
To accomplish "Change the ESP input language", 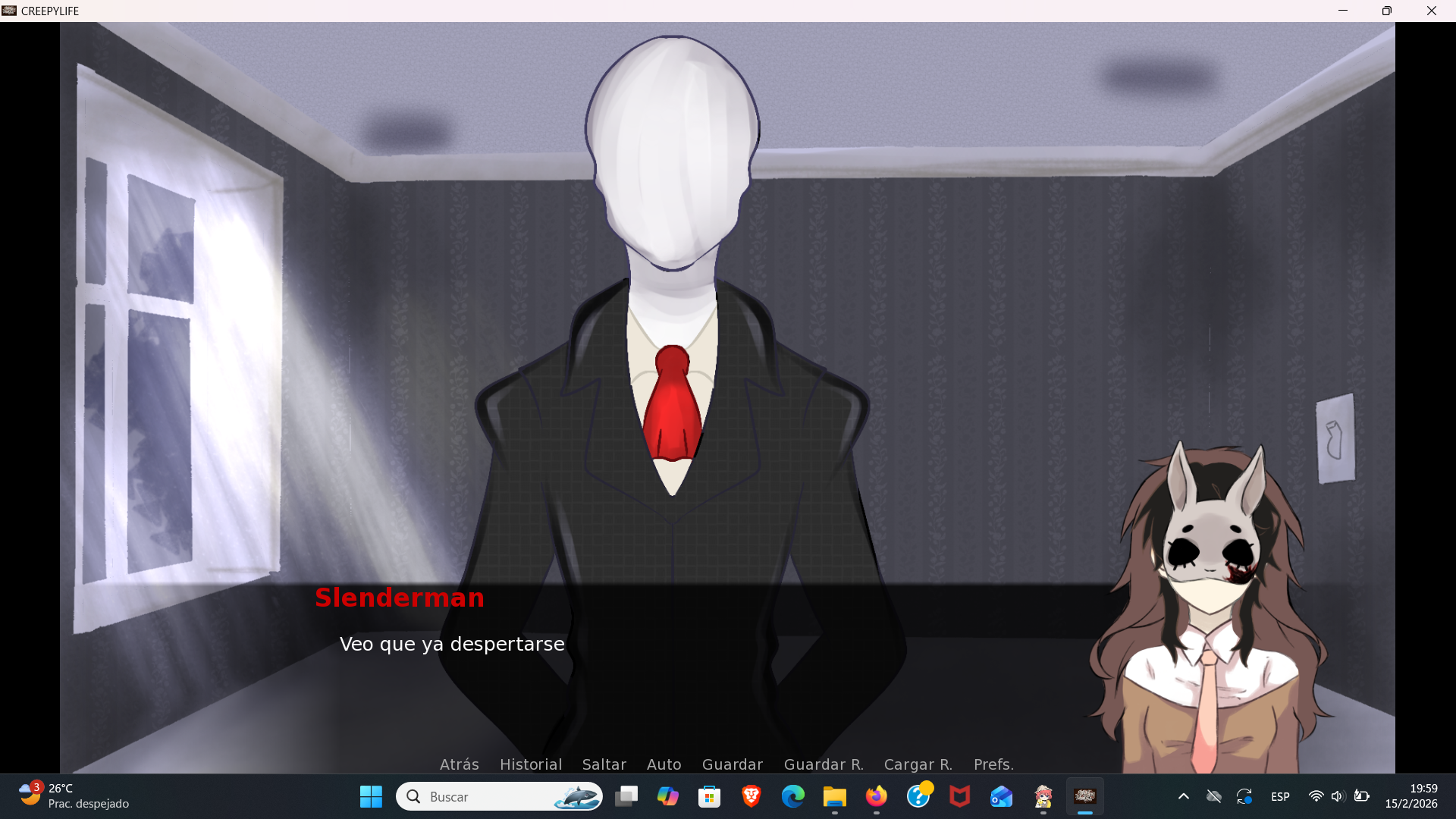I will click(1280, 797).
